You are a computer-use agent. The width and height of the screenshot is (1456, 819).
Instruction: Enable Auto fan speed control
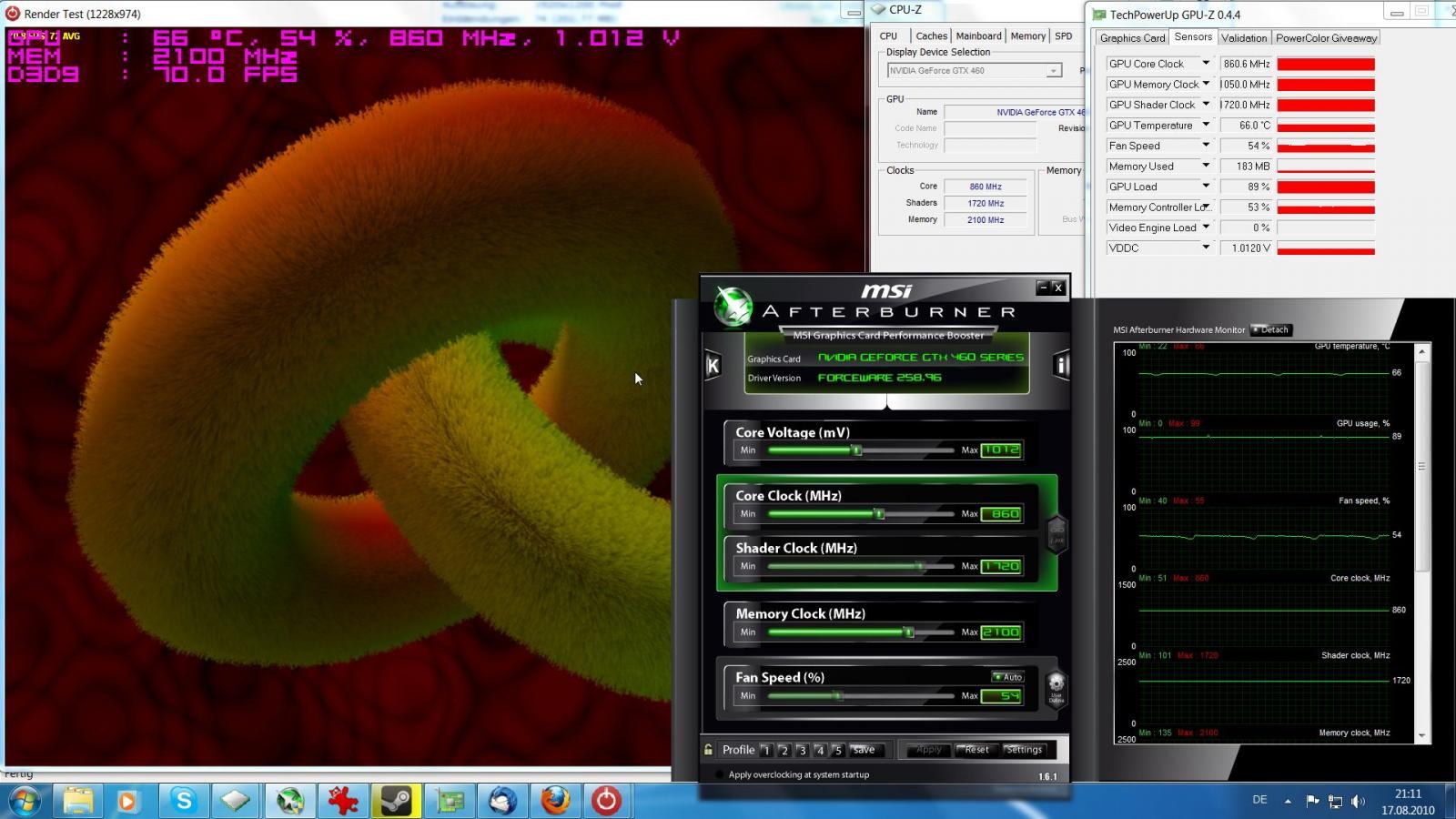pos(1007,677)
